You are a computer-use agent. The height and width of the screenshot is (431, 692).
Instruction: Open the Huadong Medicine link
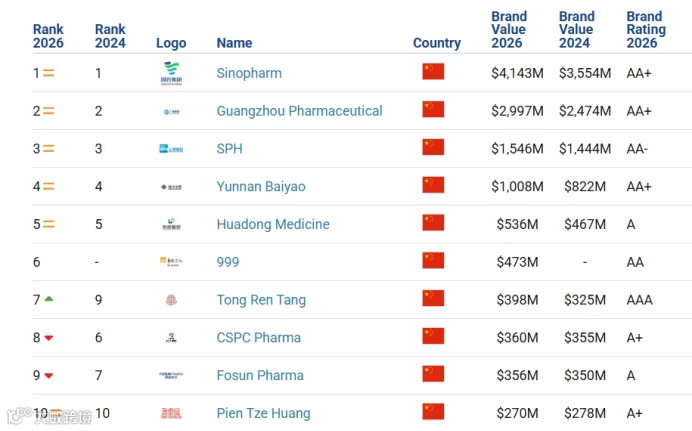click(x=273, y=224)
